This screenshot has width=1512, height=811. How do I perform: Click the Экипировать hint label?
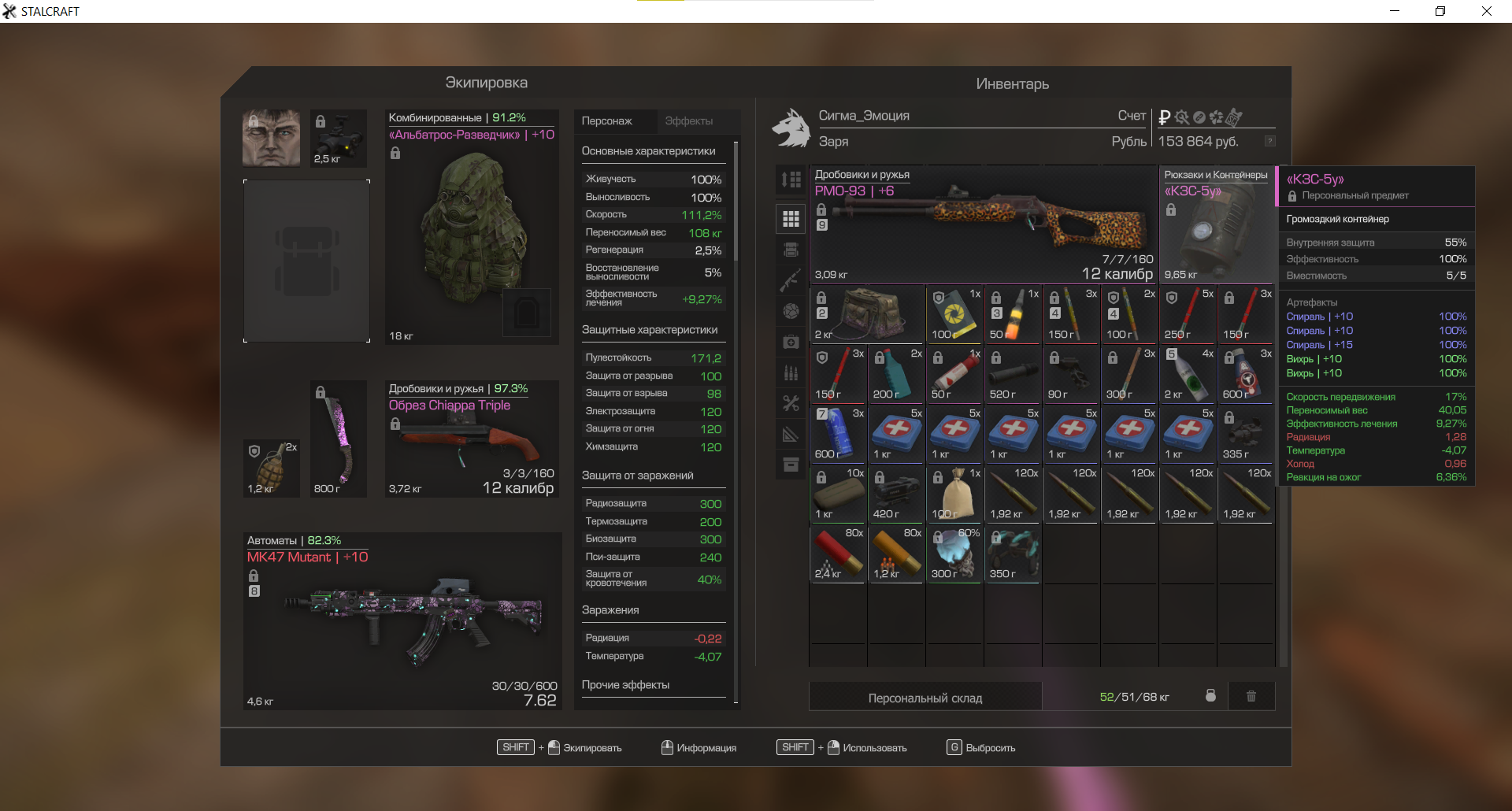point(592,748)
